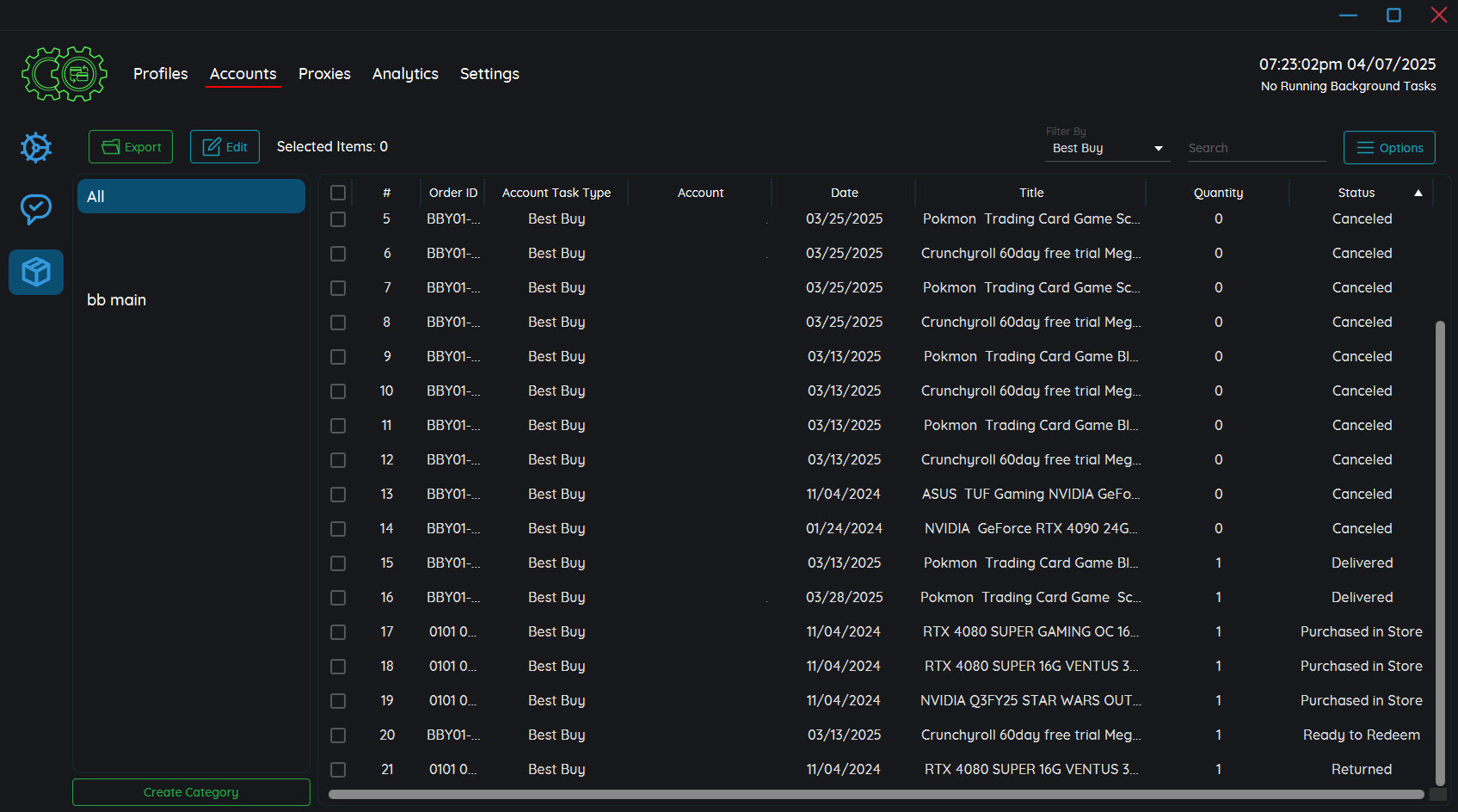The height and width of the screenshot is (812, 1458).
Task: Select the bb main category
Action: 117,300
